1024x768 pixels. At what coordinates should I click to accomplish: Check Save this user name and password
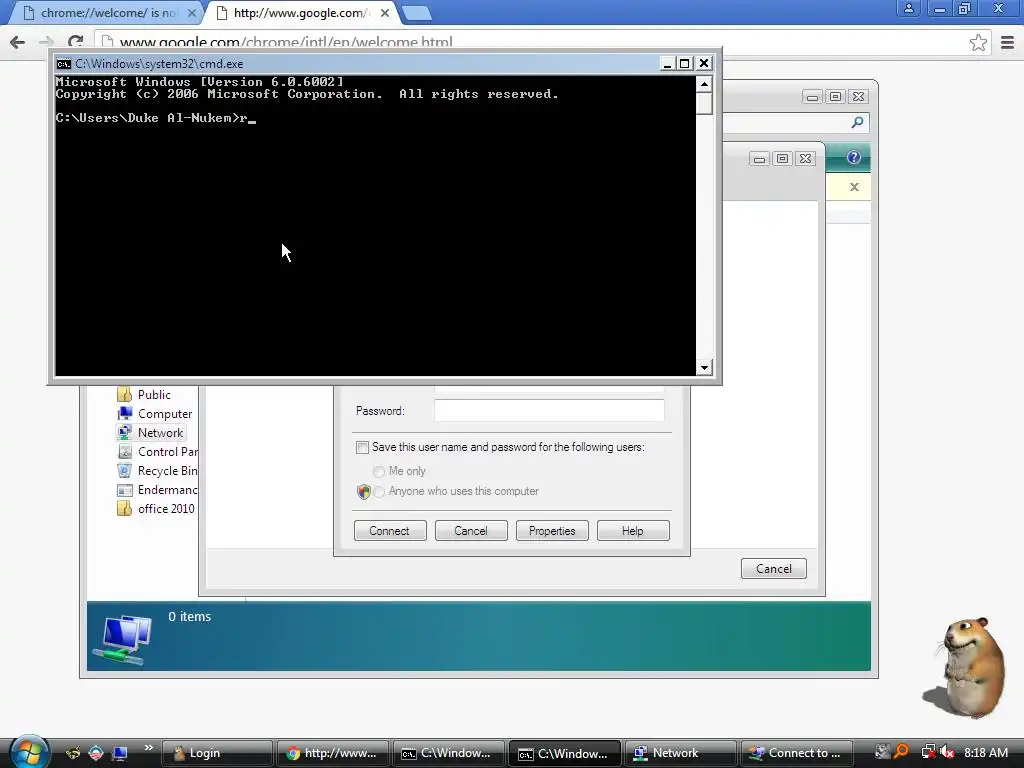(362, 447)
